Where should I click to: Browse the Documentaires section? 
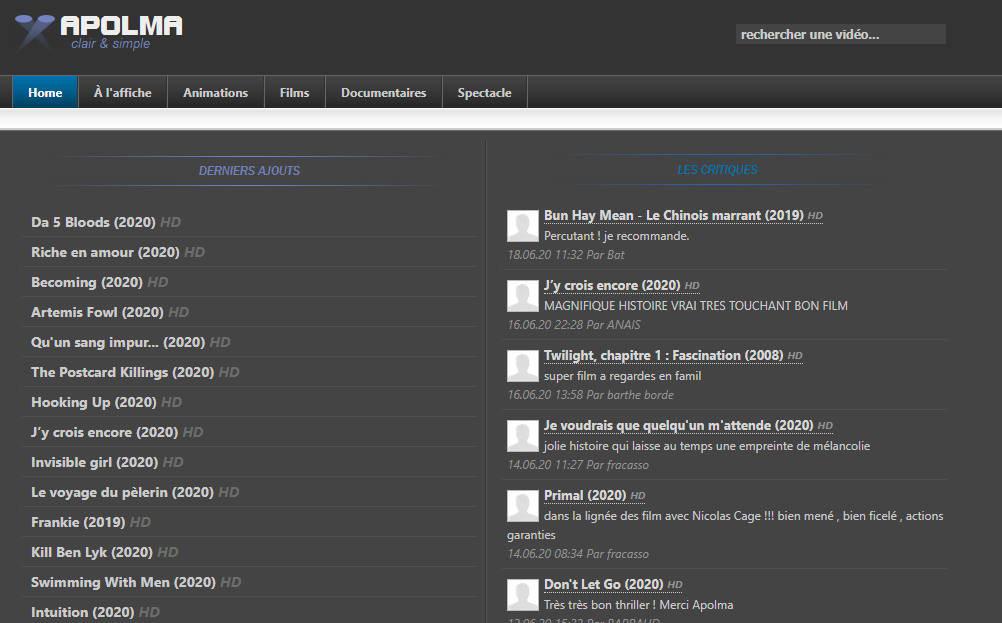point(383,93)
